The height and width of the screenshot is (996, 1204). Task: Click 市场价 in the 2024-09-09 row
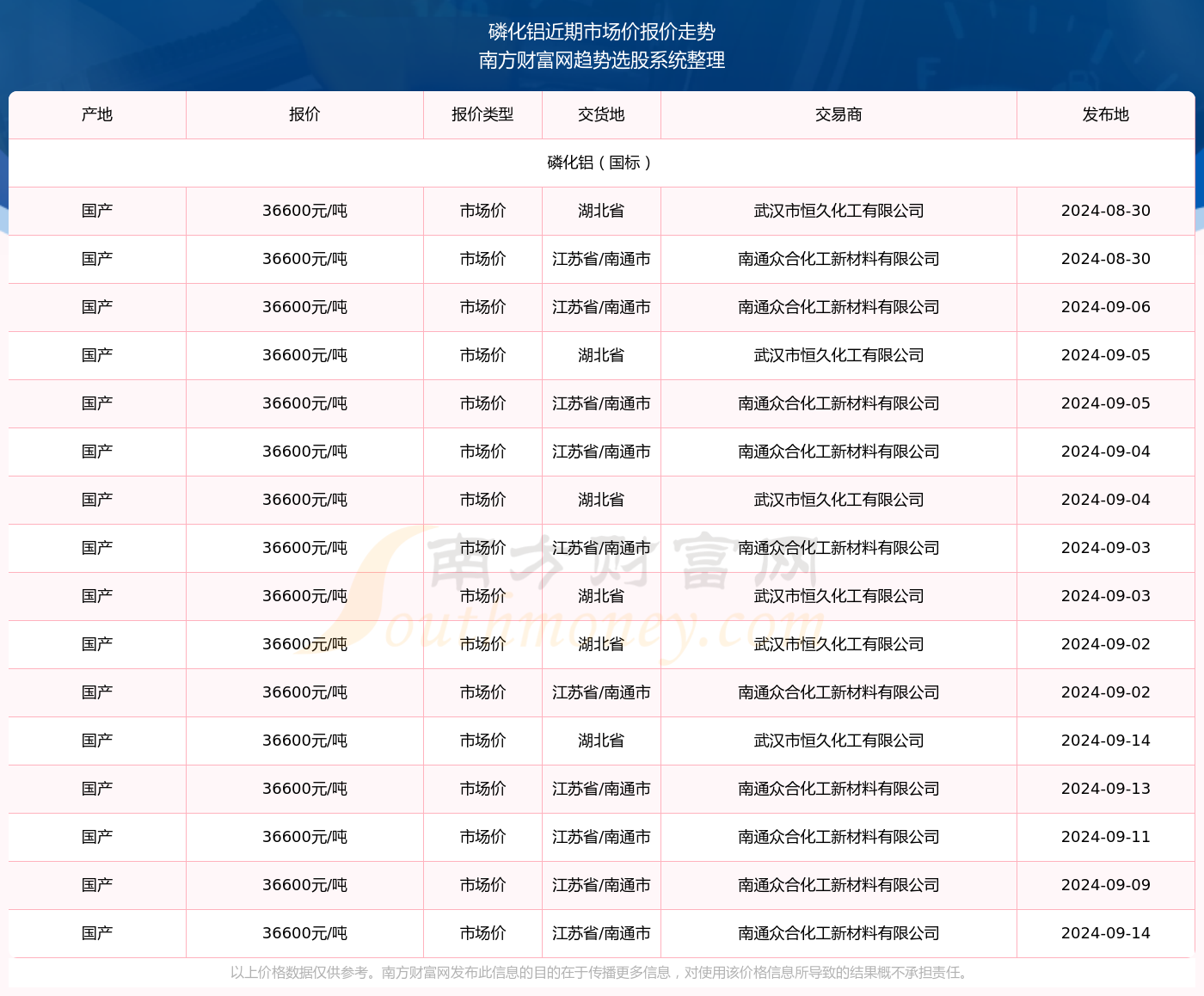(482, 885)
